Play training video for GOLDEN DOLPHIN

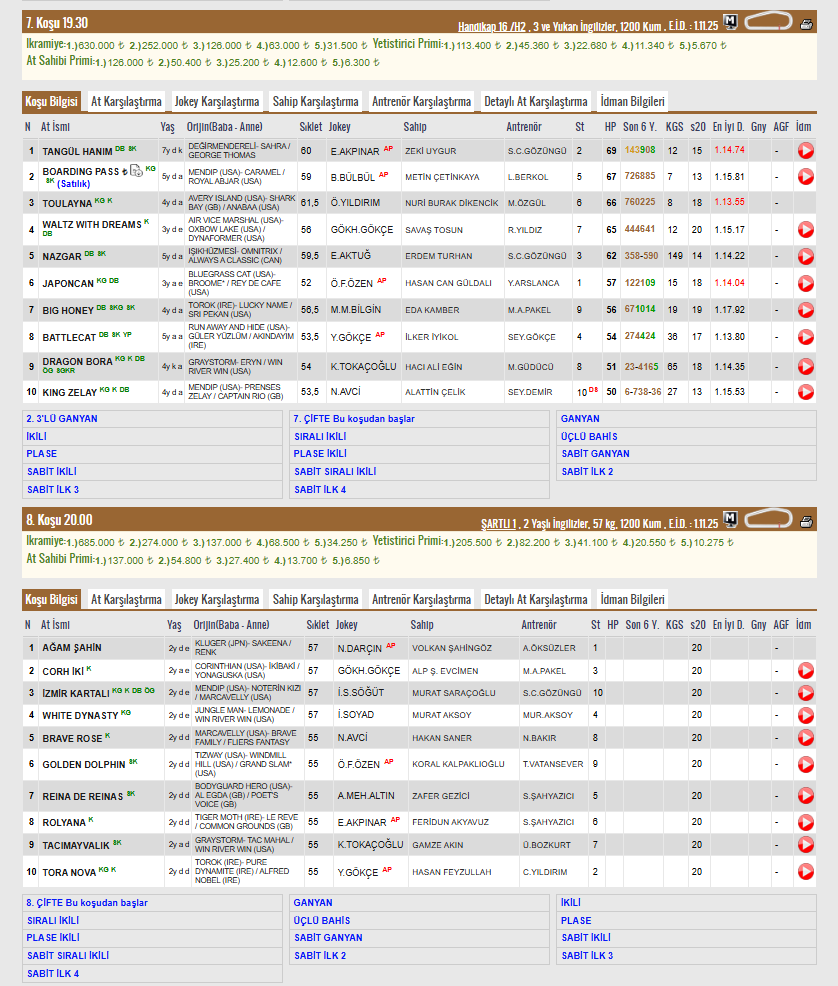[805, 765]
